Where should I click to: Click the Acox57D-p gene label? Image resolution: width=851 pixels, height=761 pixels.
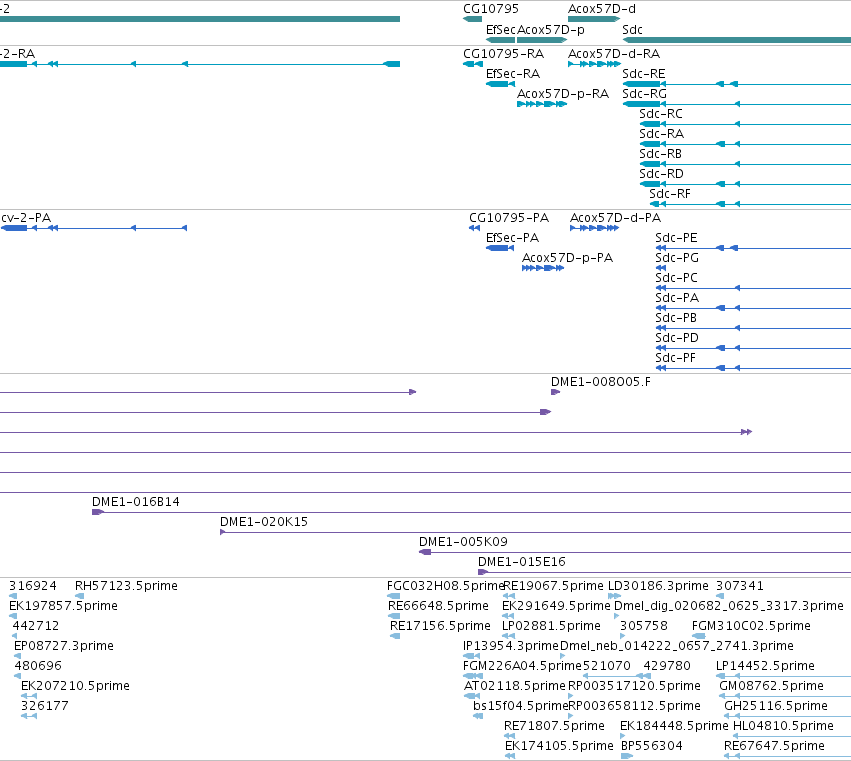550,30
